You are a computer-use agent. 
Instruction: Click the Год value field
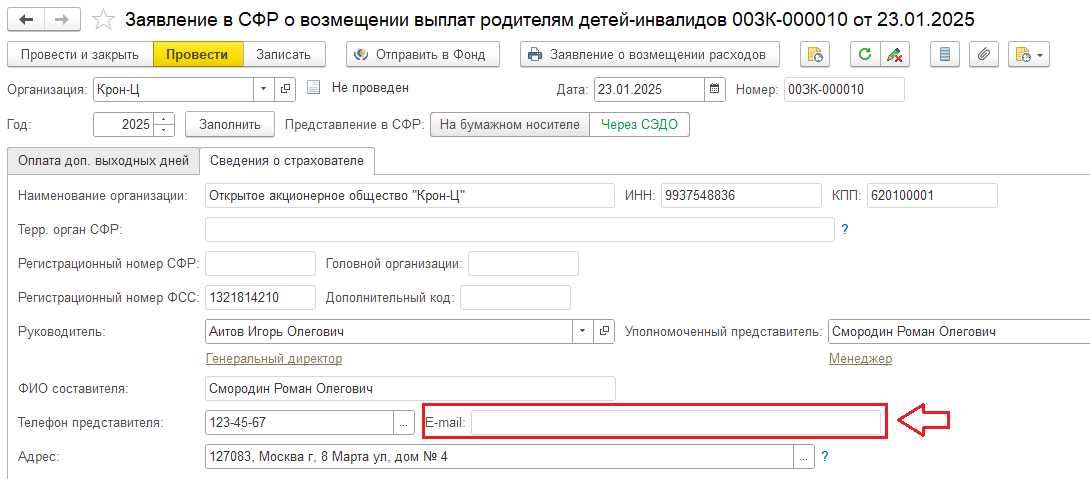124,125
